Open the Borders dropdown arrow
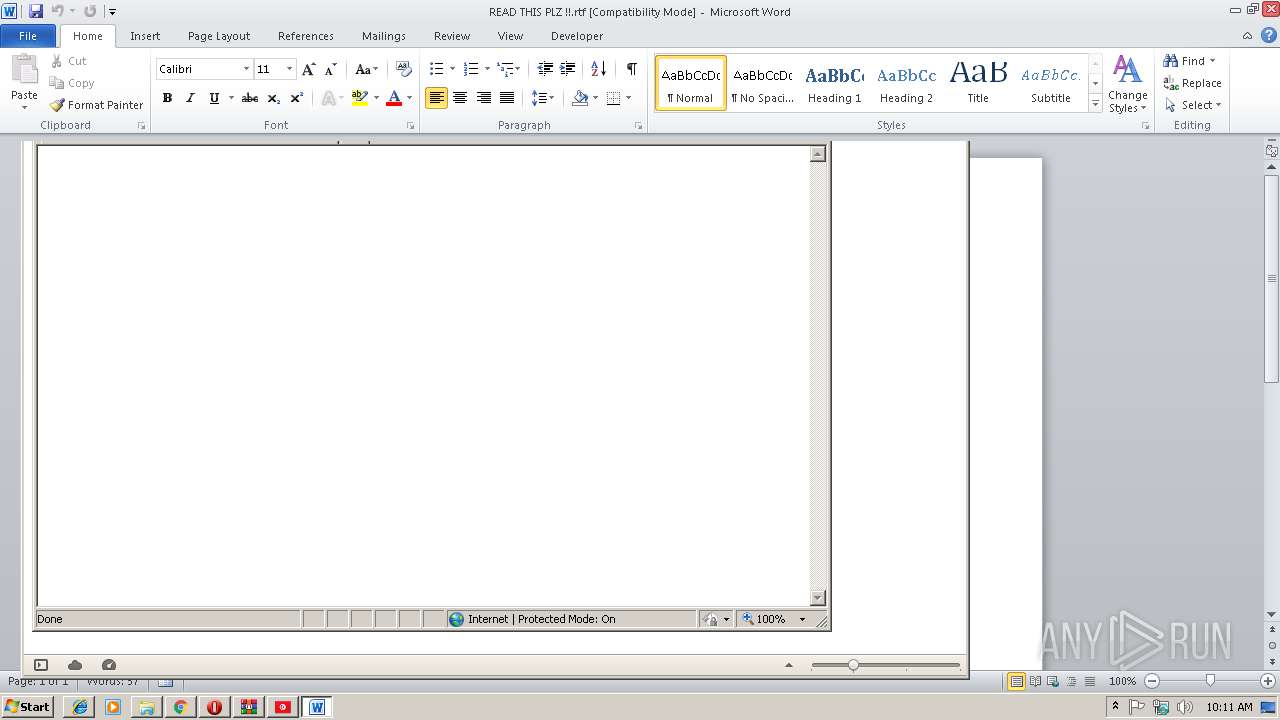The image size is (1280, 720). click(x=628, y=98)
